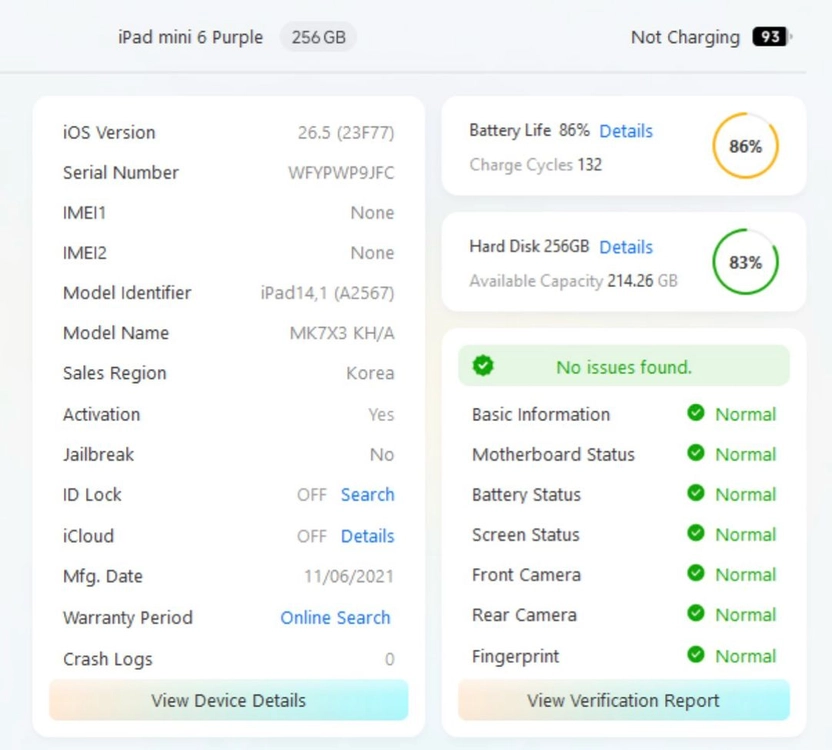The height and width of the screenshot is (750, 832).
Task: Open Hard Disk Details link
Action: pos(626,247)
